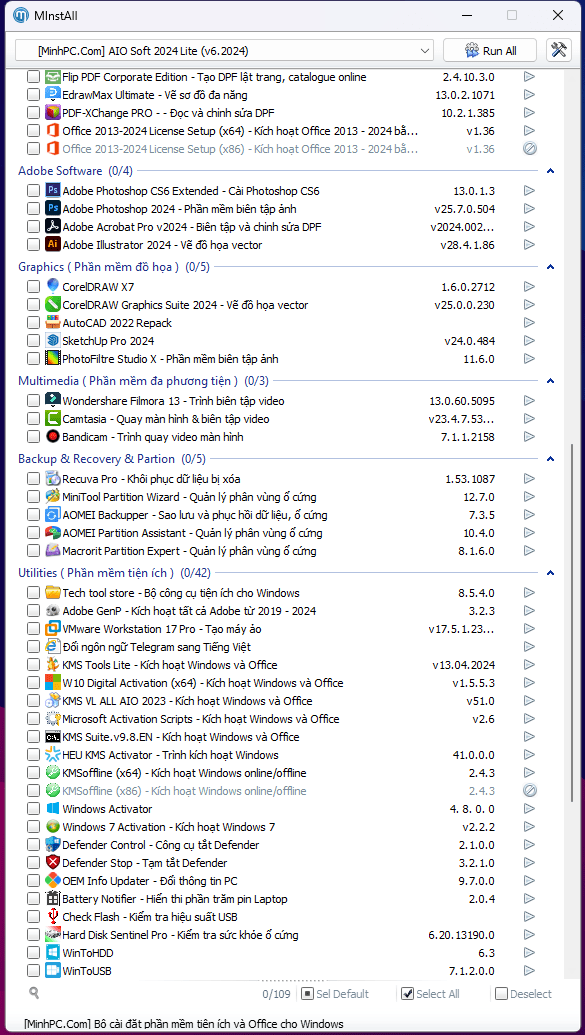Click the Check Flash USB icon
The image size is (585, 1035).
click(x=53, y=916)
